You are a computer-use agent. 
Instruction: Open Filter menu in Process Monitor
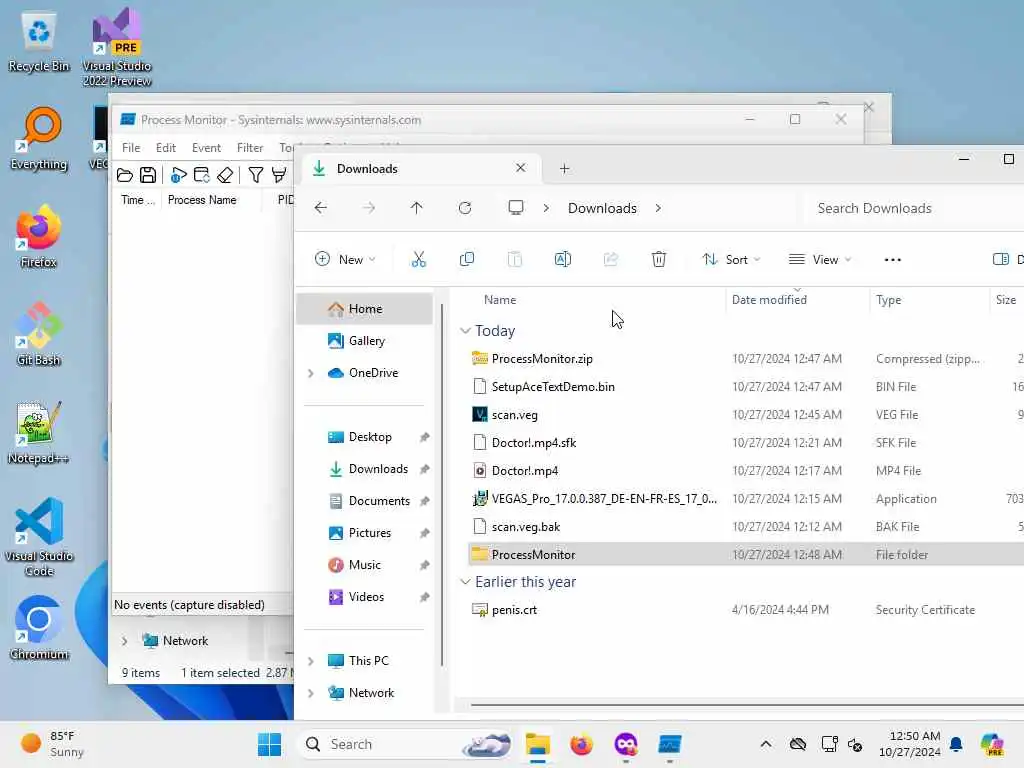tap(250, 148)
